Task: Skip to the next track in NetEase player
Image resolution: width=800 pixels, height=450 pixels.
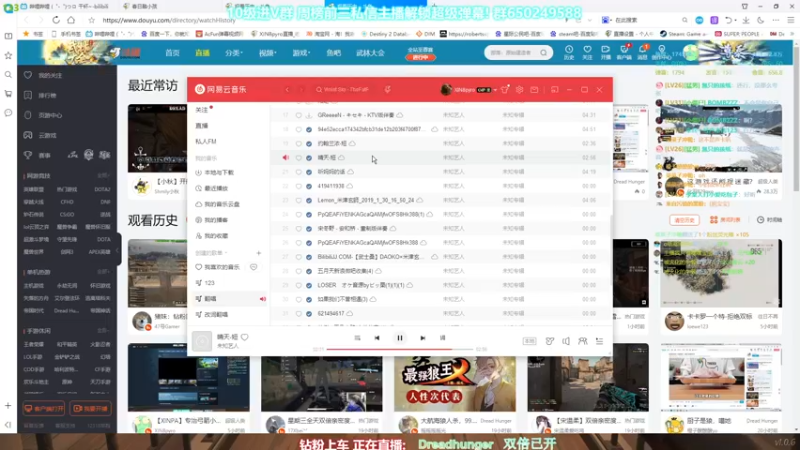Action: [422, 338]
